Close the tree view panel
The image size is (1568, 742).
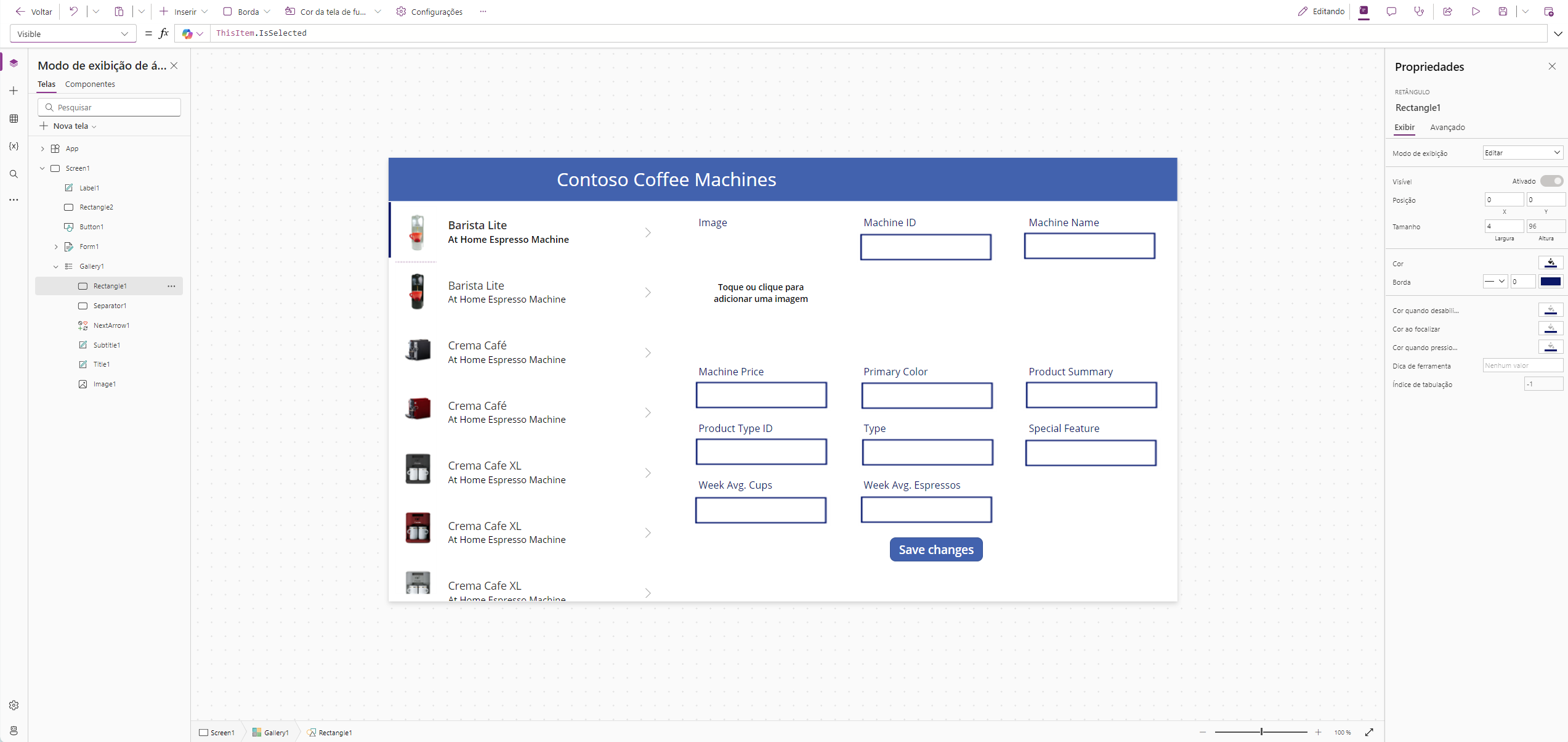[174, 65]
